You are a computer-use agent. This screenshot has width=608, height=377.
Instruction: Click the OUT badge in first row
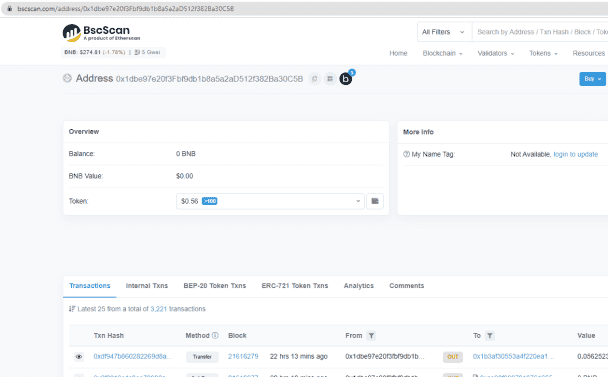point(453,357)
